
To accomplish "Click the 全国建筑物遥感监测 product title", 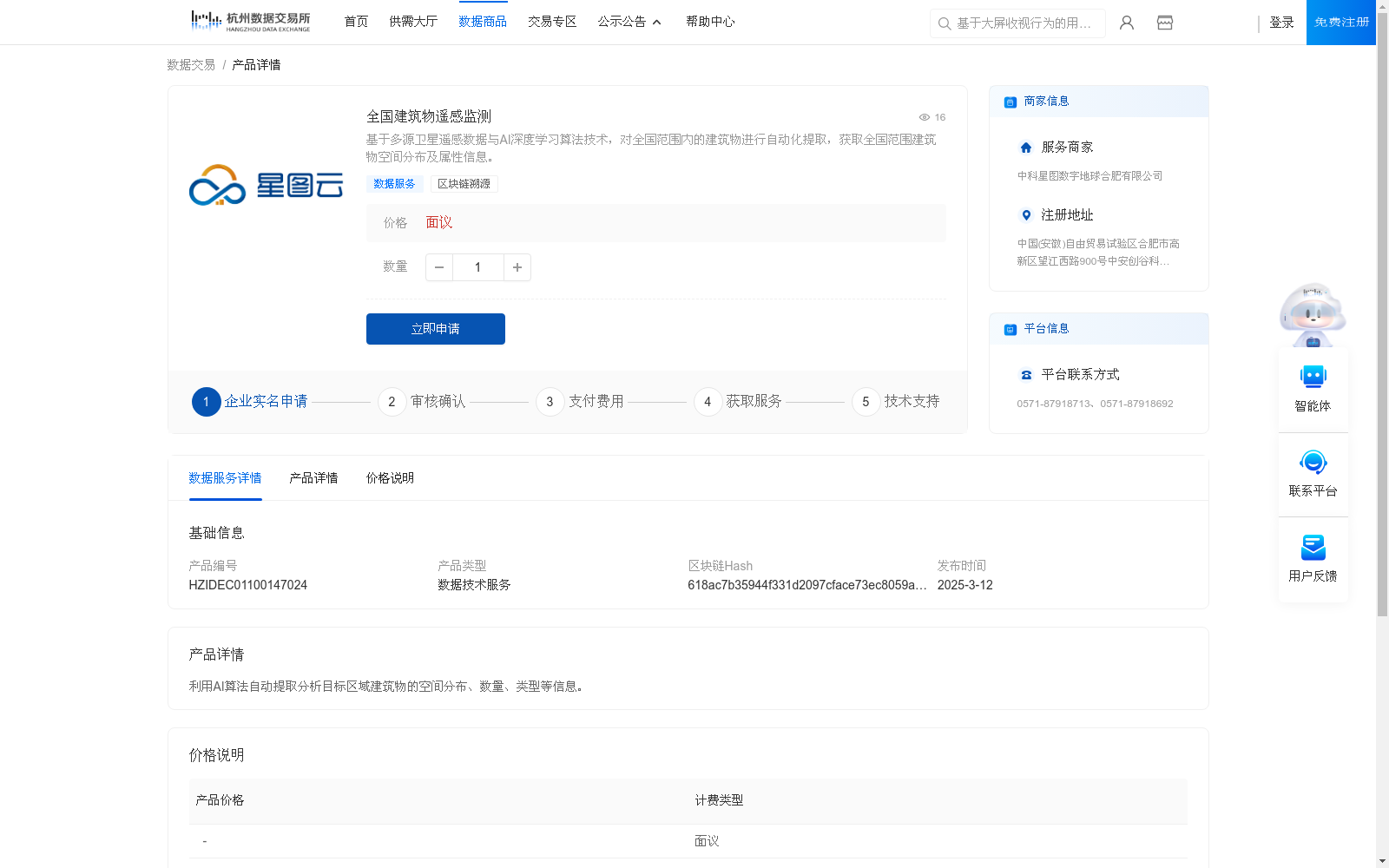I will (x=429, y=116).
